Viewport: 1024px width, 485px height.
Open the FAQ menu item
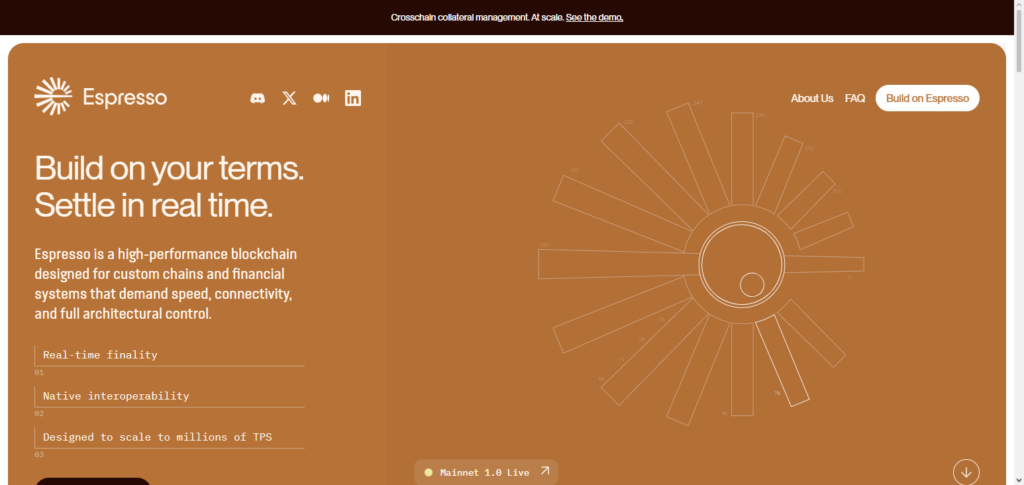(x=855, y=99)
